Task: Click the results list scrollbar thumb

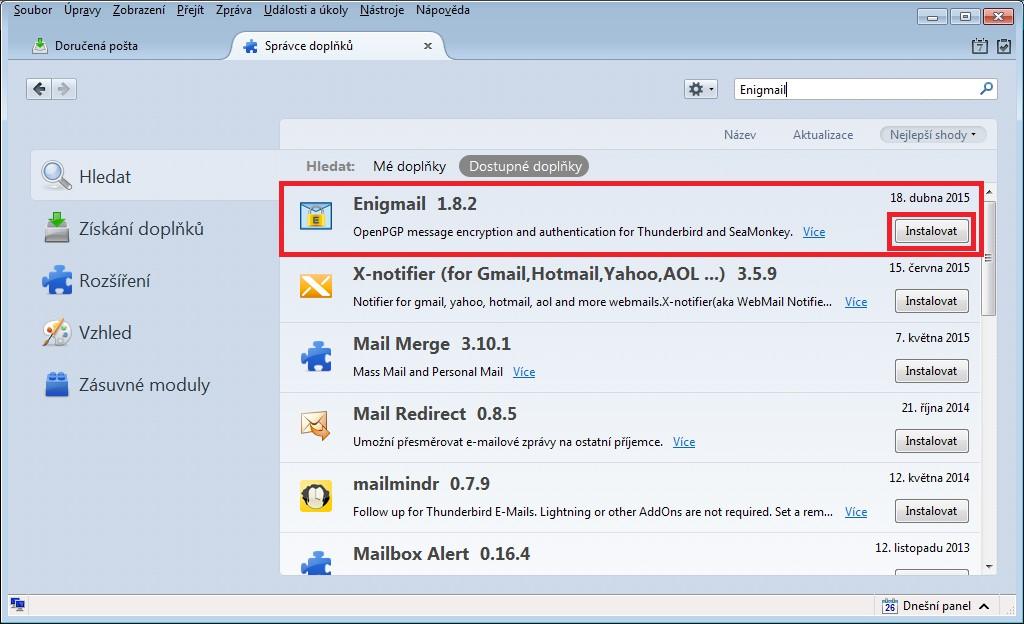Action: click(x=989, y=258)
